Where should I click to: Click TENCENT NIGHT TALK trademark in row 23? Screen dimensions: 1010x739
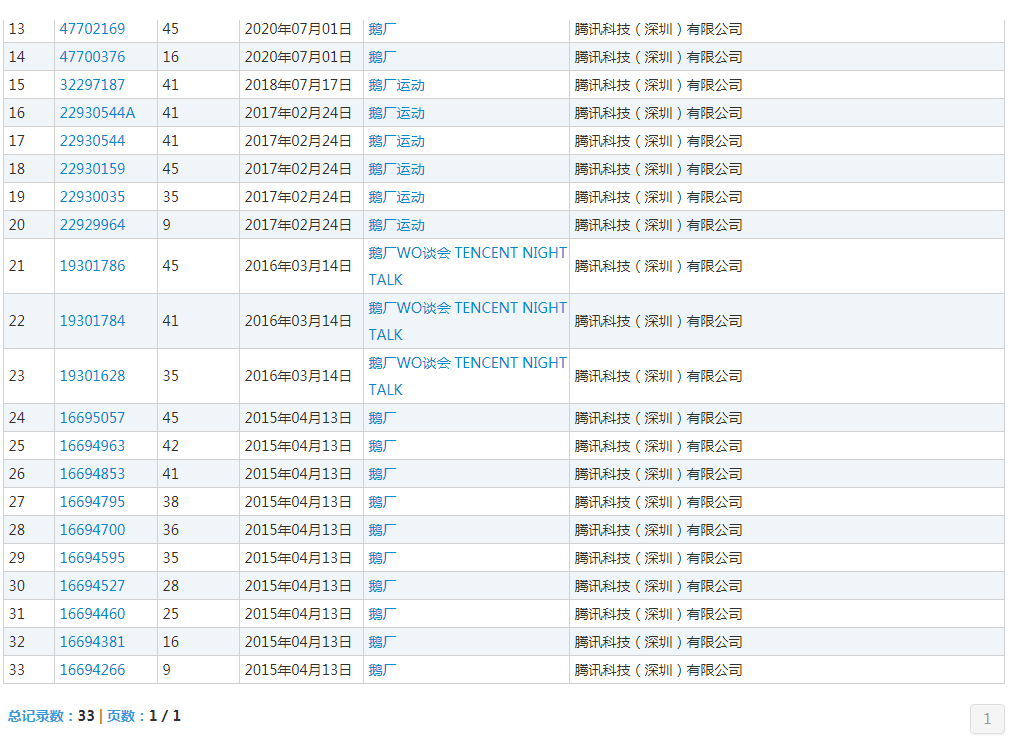point(467,376)
